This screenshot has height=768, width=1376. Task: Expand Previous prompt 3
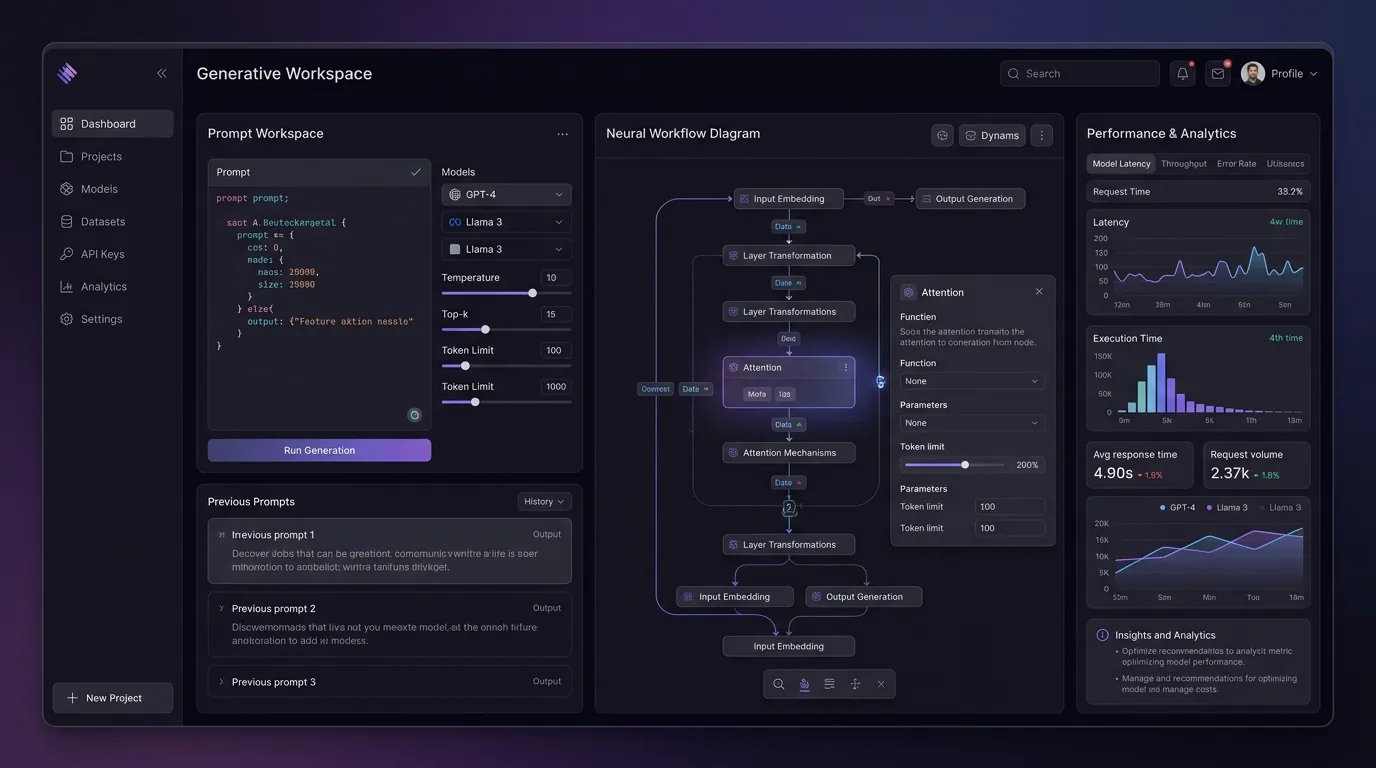(x=221, y=682)
